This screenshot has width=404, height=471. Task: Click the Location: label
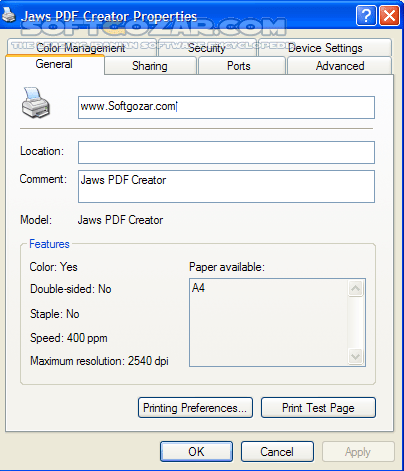click(42, 151)
